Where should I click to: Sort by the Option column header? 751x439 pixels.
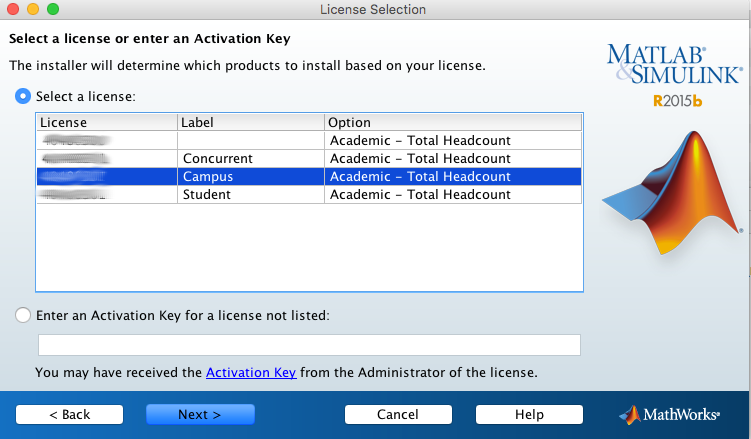click(x=452, y=122)
